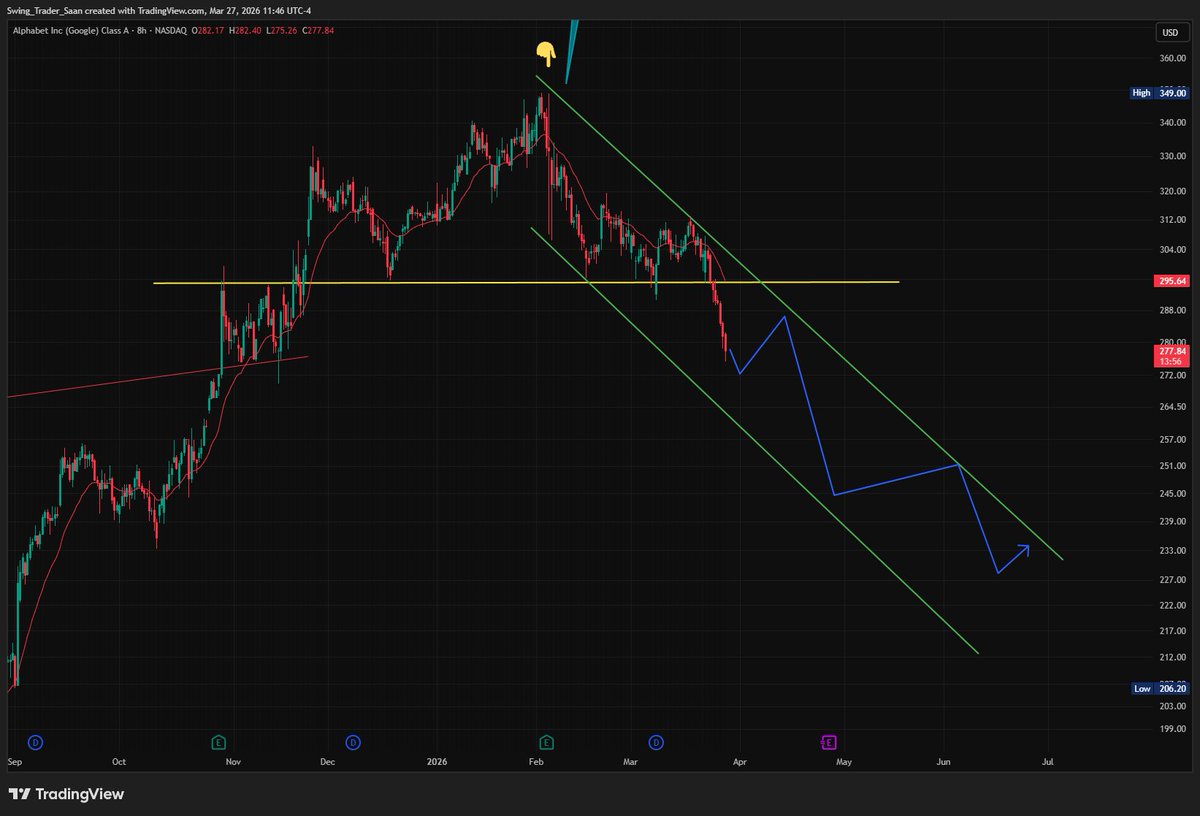Click the 330.00 price axis label

click(1172, 157)
